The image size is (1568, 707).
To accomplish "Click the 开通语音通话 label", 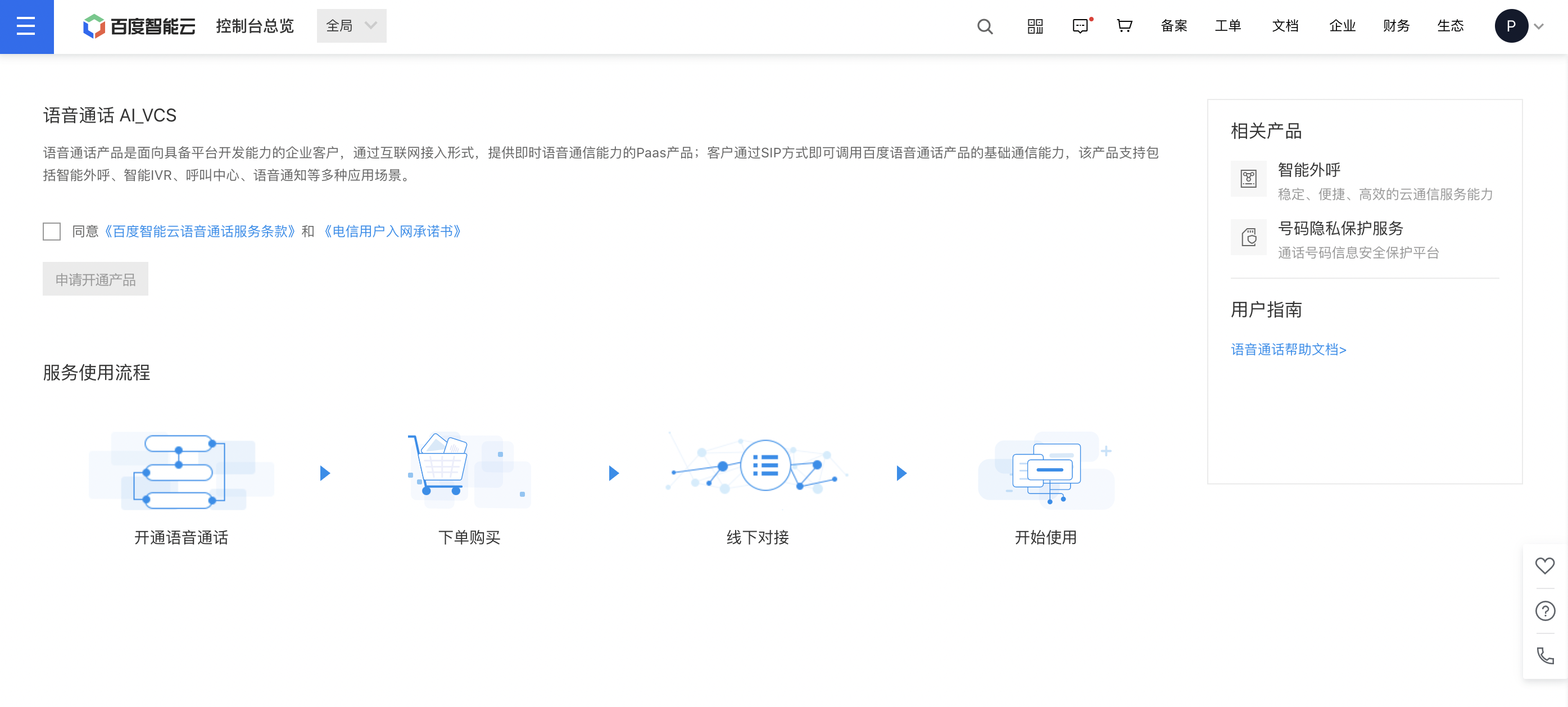I will 181,537.
